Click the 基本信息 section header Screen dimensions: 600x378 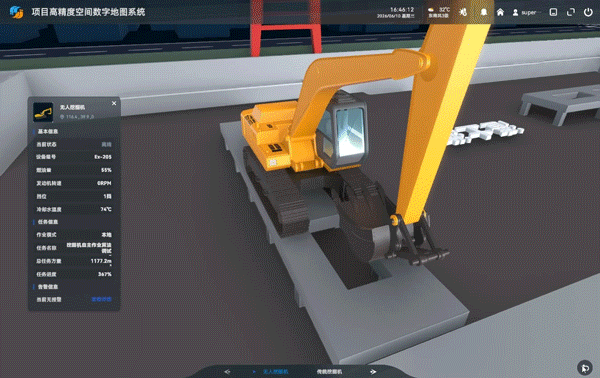coord(48,131)
